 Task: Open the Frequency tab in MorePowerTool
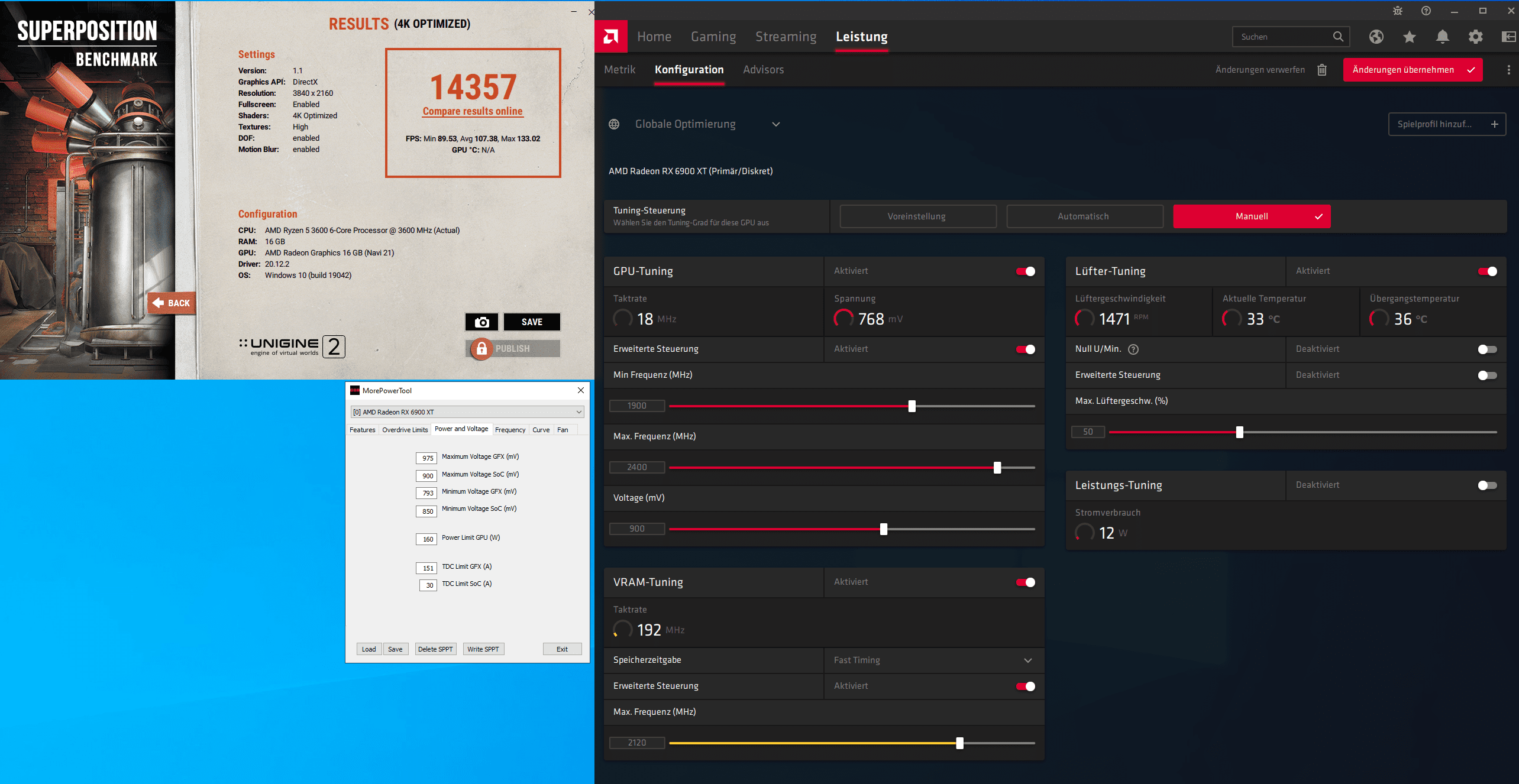510,430
